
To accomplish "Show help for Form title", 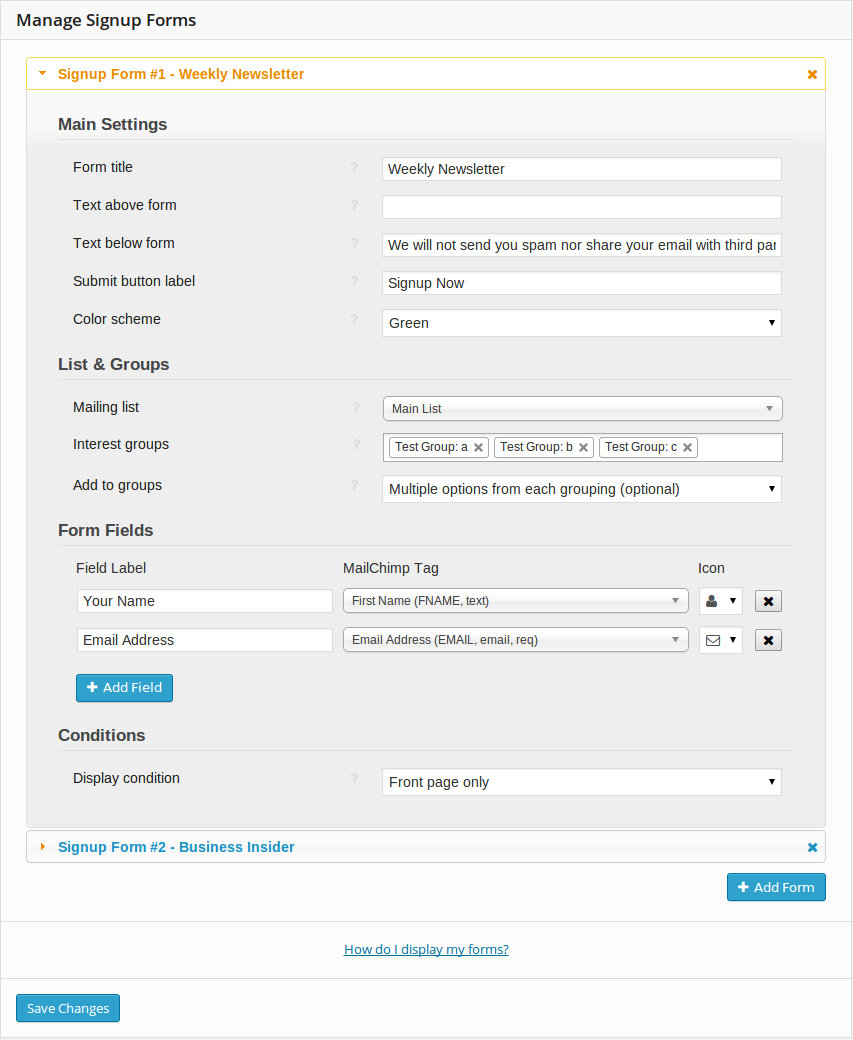I will pyautogui.click(x=354, y=167).
